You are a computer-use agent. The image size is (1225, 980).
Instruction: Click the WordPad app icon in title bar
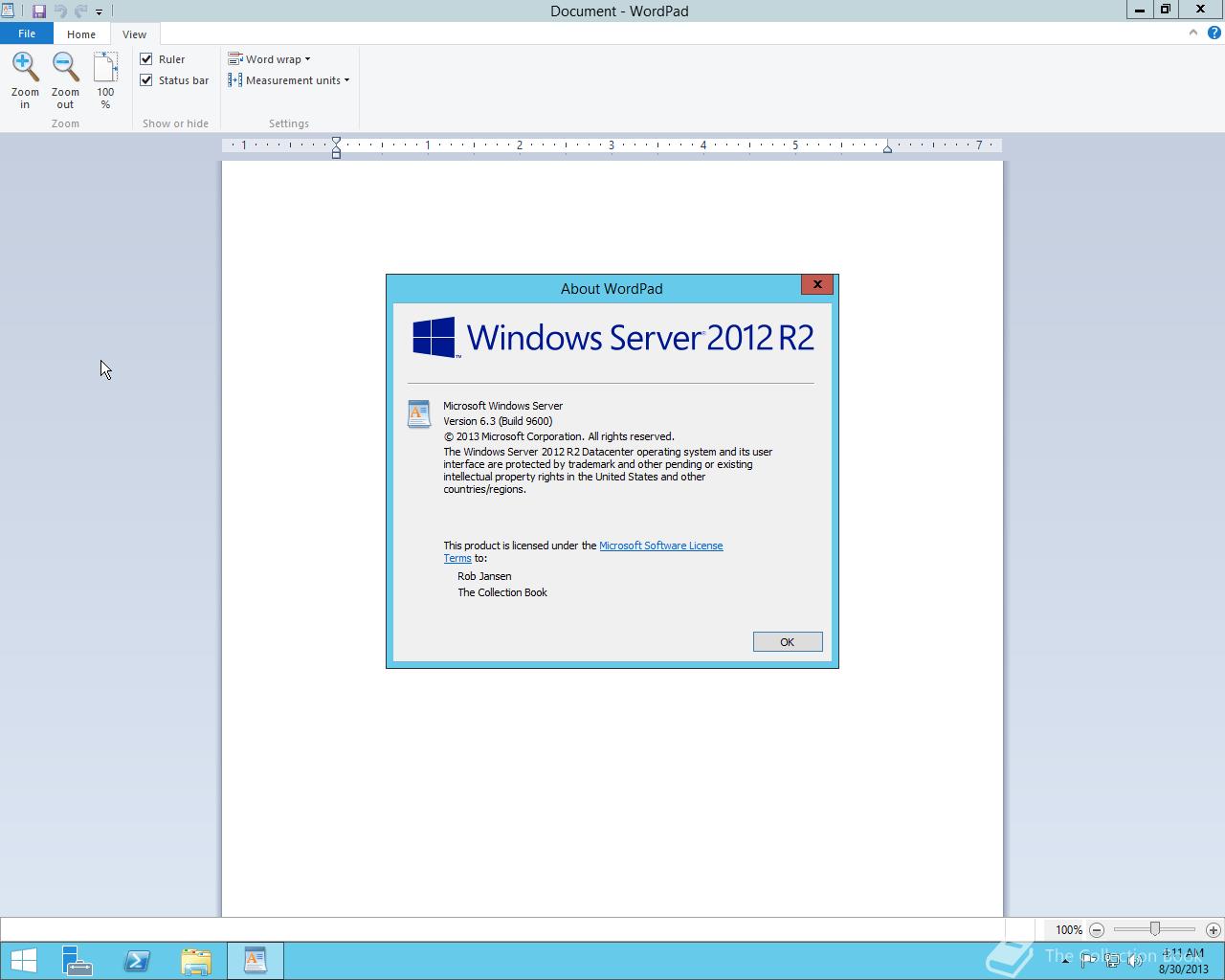[x=8, y=11]
